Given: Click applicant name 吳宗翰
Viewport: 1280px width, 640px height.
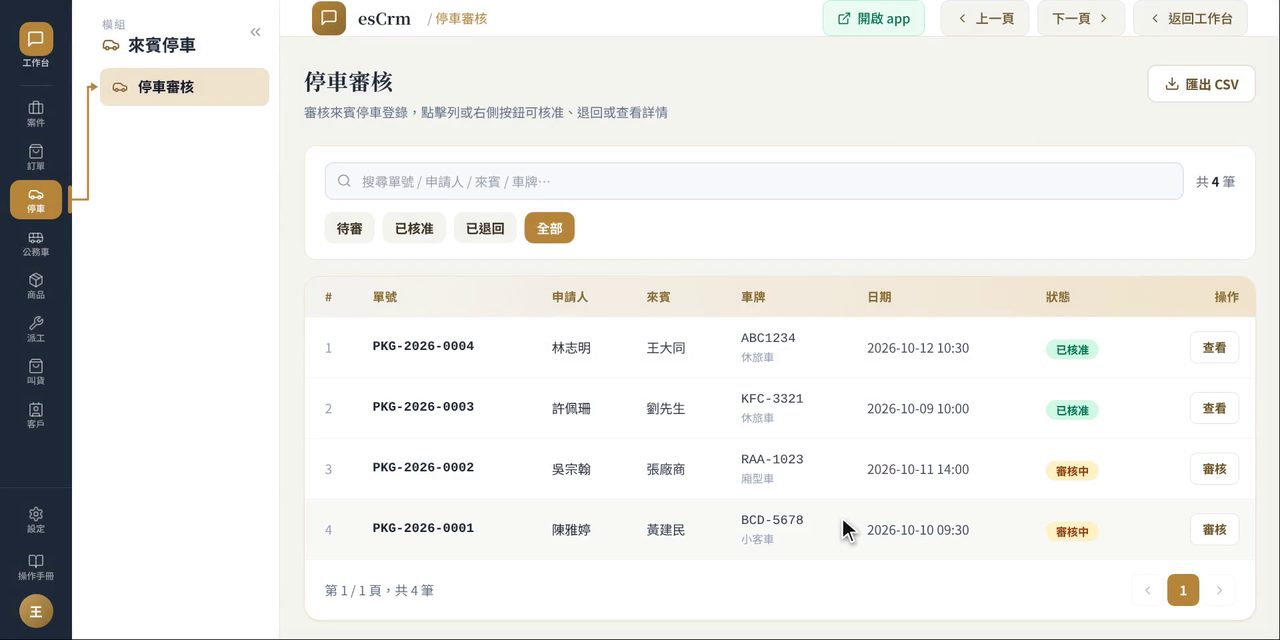Looking at the screenshot, I should (571, 469).
